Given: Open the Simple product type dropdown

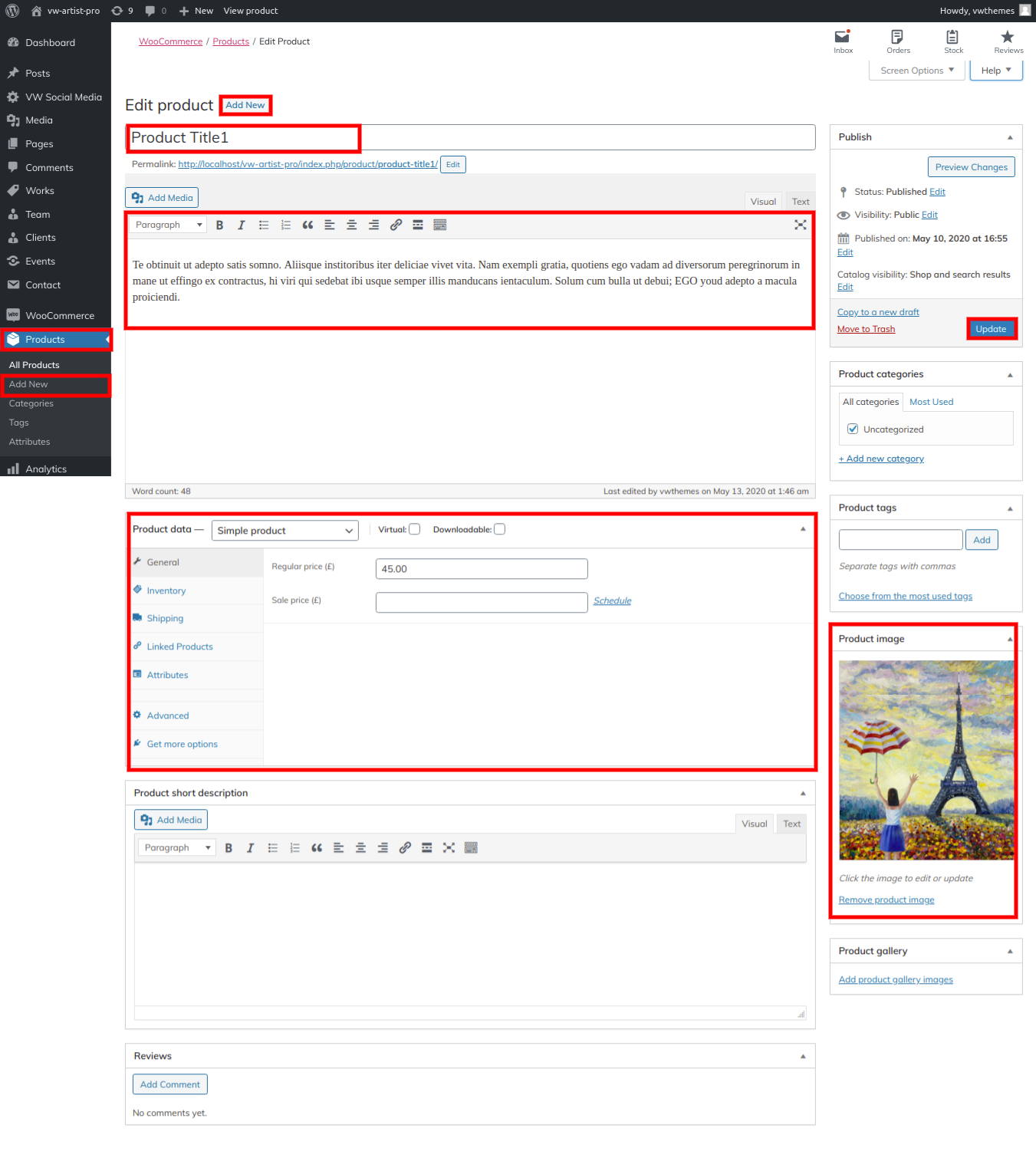Looking at the screenshot, I should tap(284, 531).
